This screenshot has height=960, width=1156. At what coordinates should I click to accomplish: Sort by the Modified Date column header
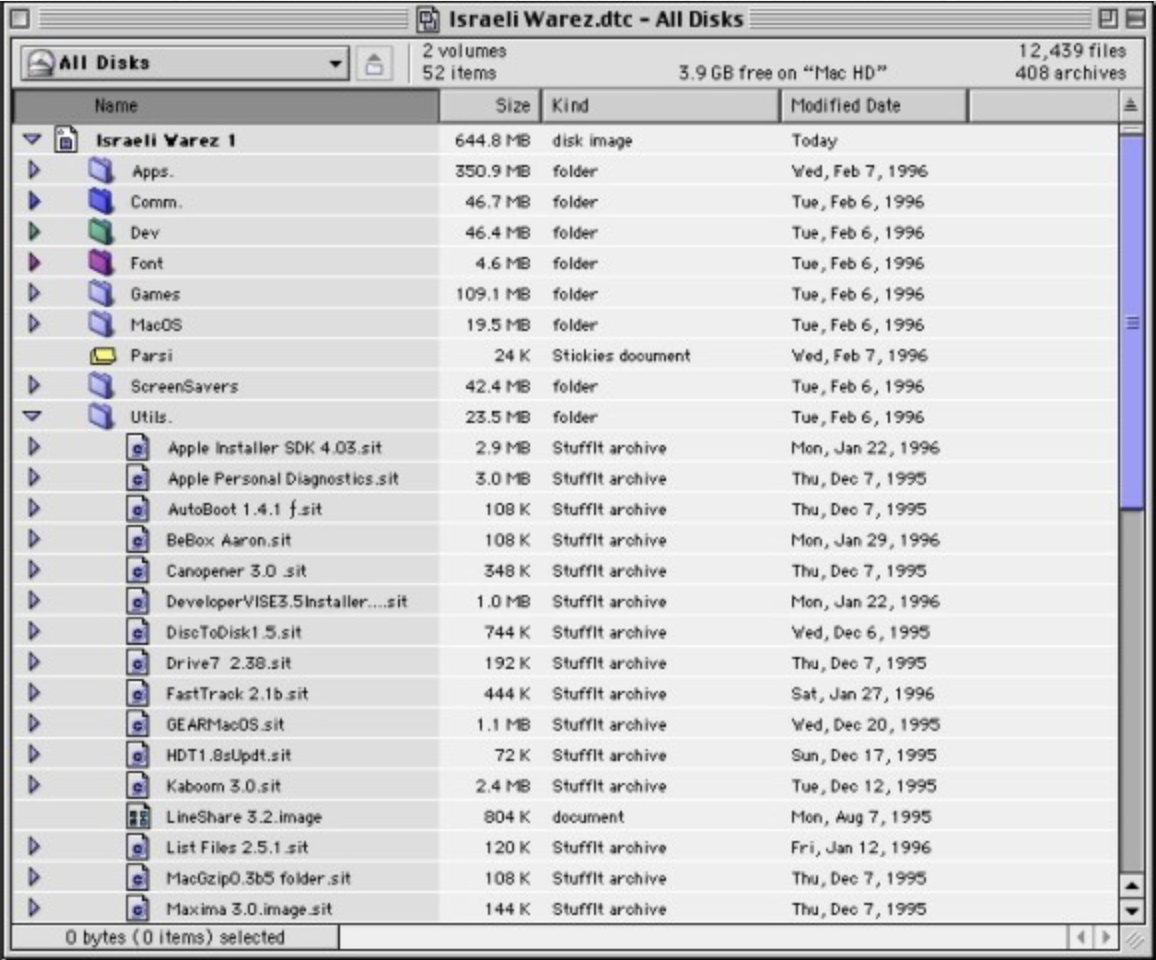pyautogui.click(x=874, y=106)
